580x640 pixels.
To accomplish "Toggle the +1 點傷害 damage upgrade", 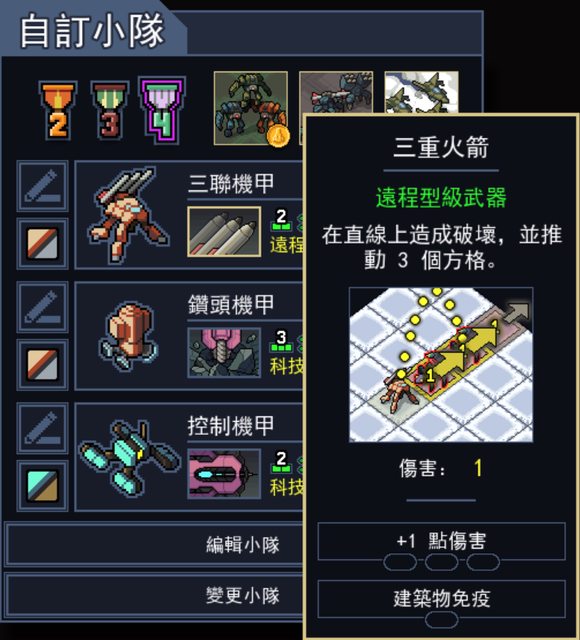I will pyautogui.click(x=441, y=542).
